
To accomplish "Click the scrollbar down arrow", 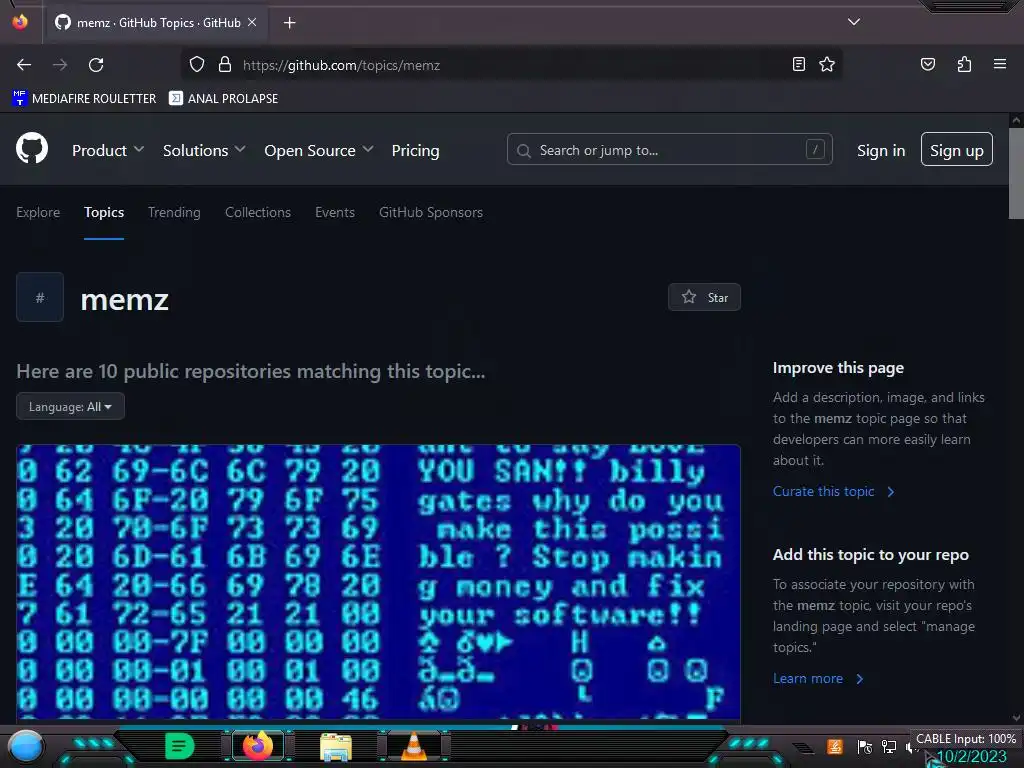I will pos(1016,718).
